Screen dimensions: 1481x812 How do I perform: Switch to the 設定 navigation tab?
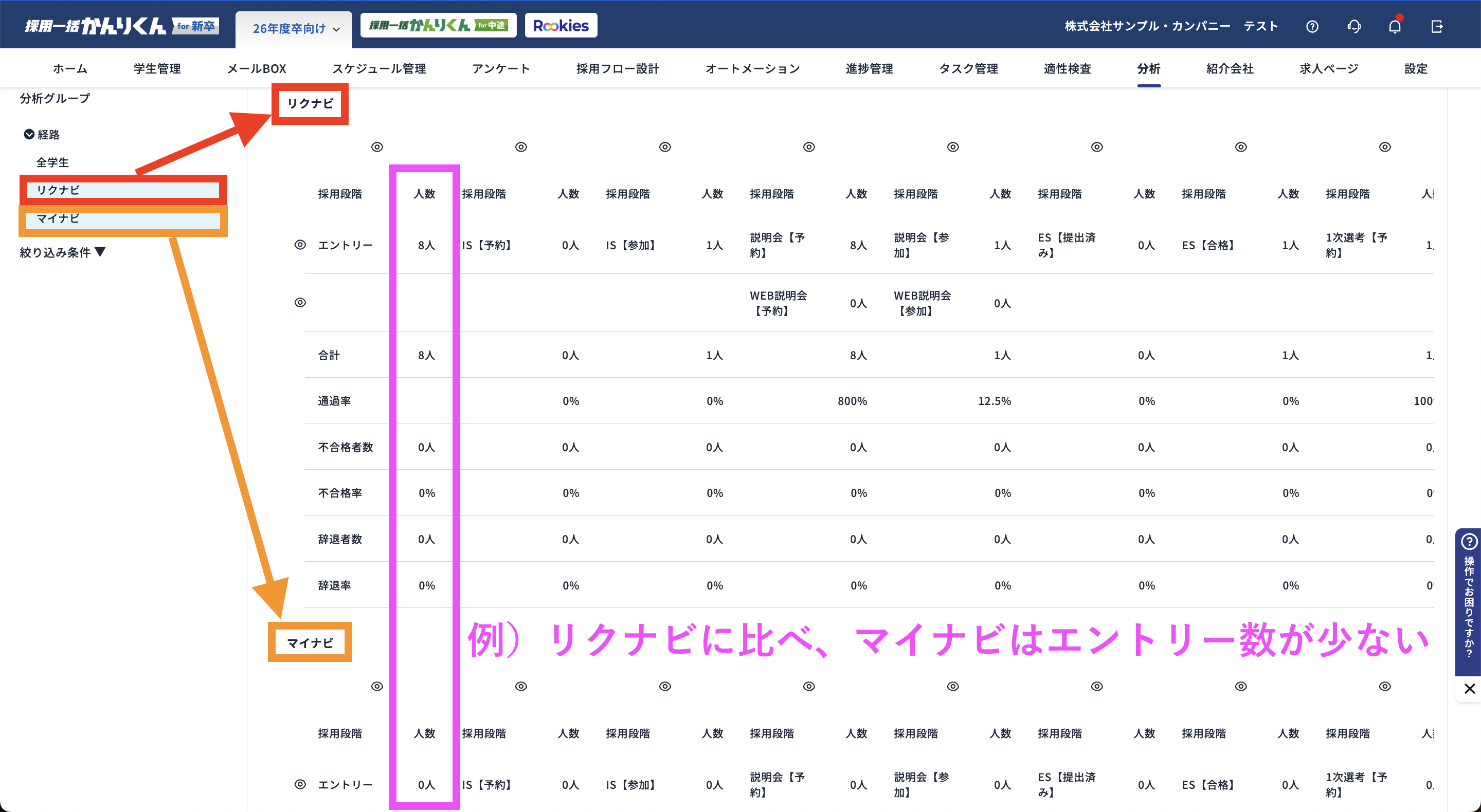pos(1416,68)
